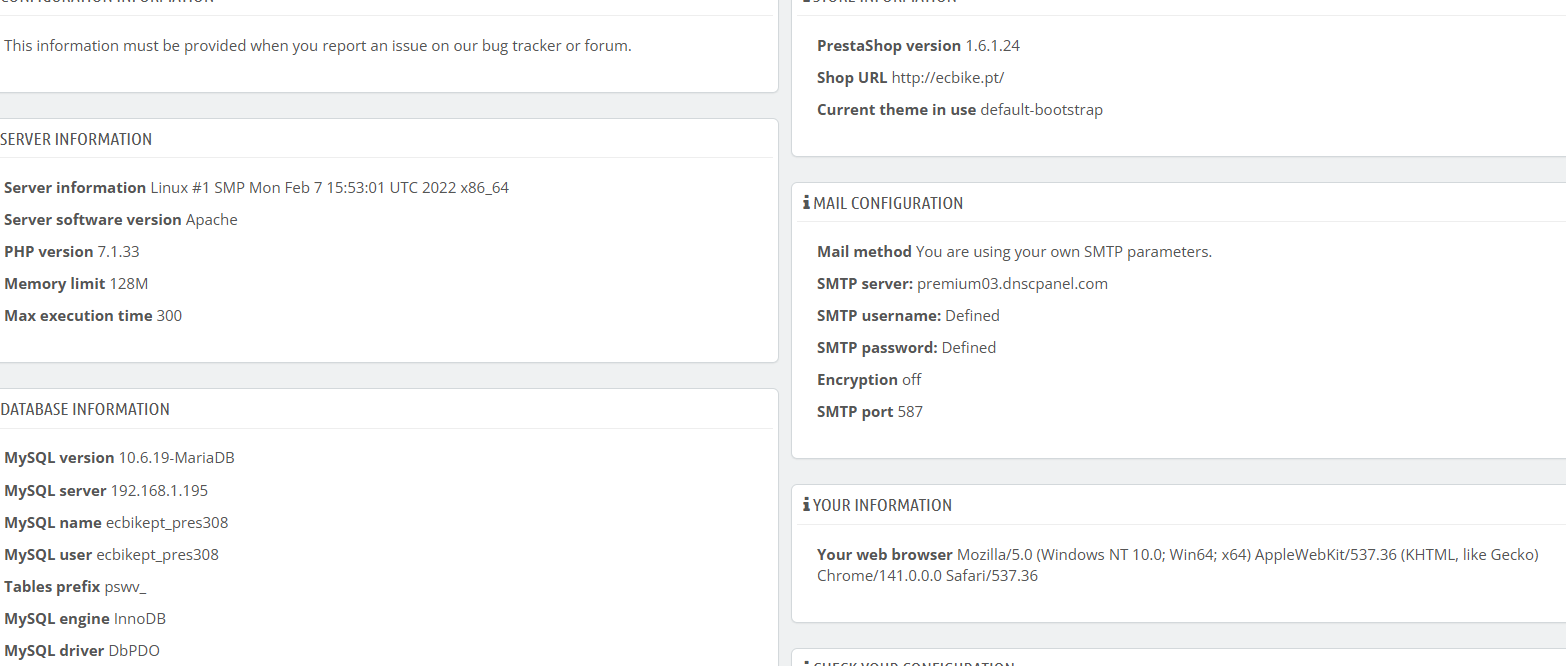Click the Server Information panel heading
1566x666 pixels.
(76, 139)
